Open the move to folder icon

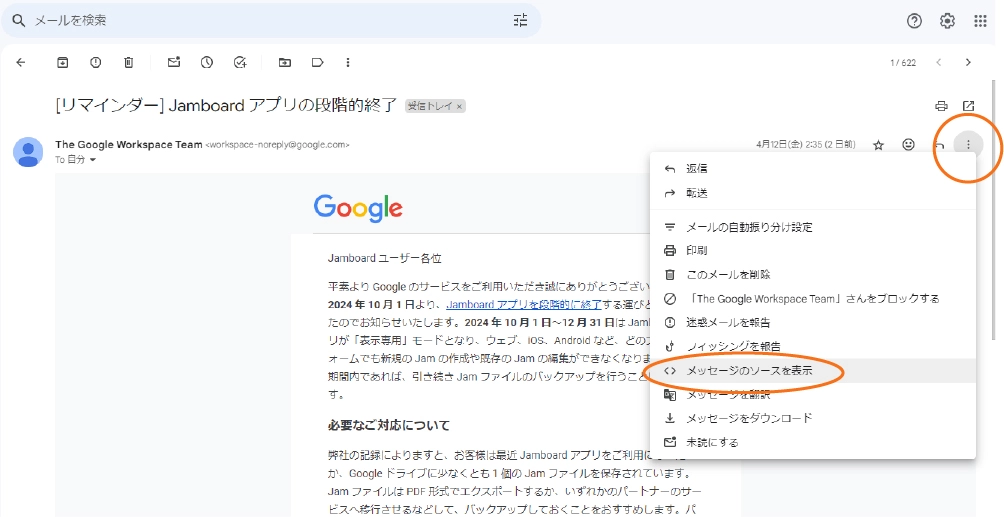pyautogui.click(x=285, y=62)
